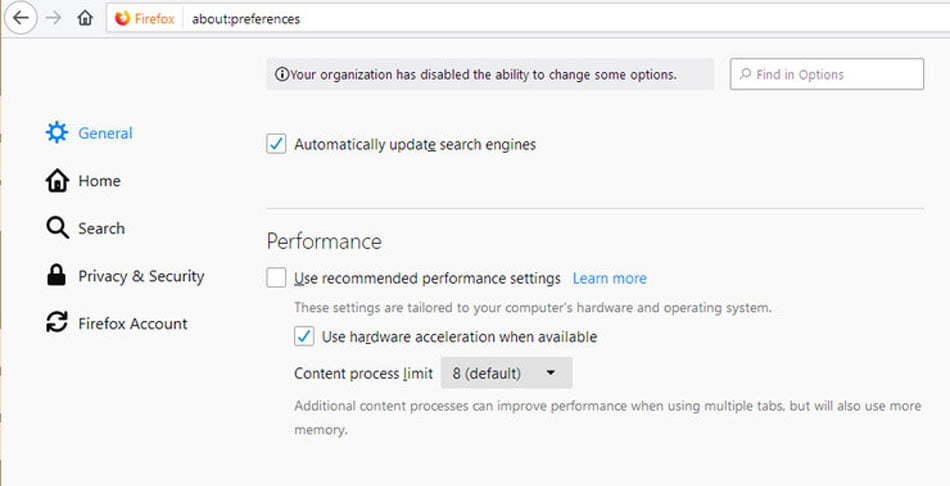950x486 pixels.
Task: Click the Firefox Account sync icon
Action: point(57,322)
